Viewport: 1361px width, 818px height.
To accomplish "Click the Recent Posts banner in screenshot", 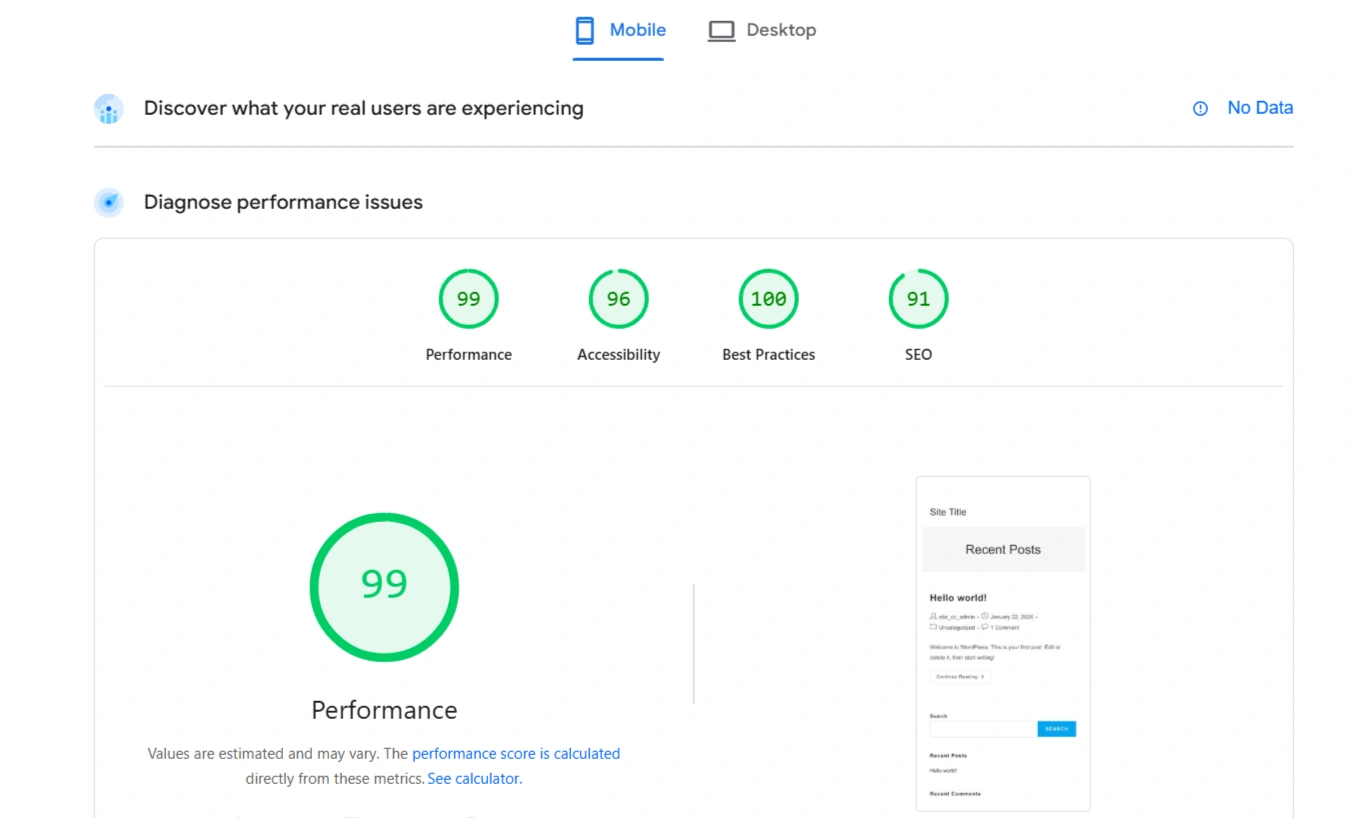I will click(1003, 550).
